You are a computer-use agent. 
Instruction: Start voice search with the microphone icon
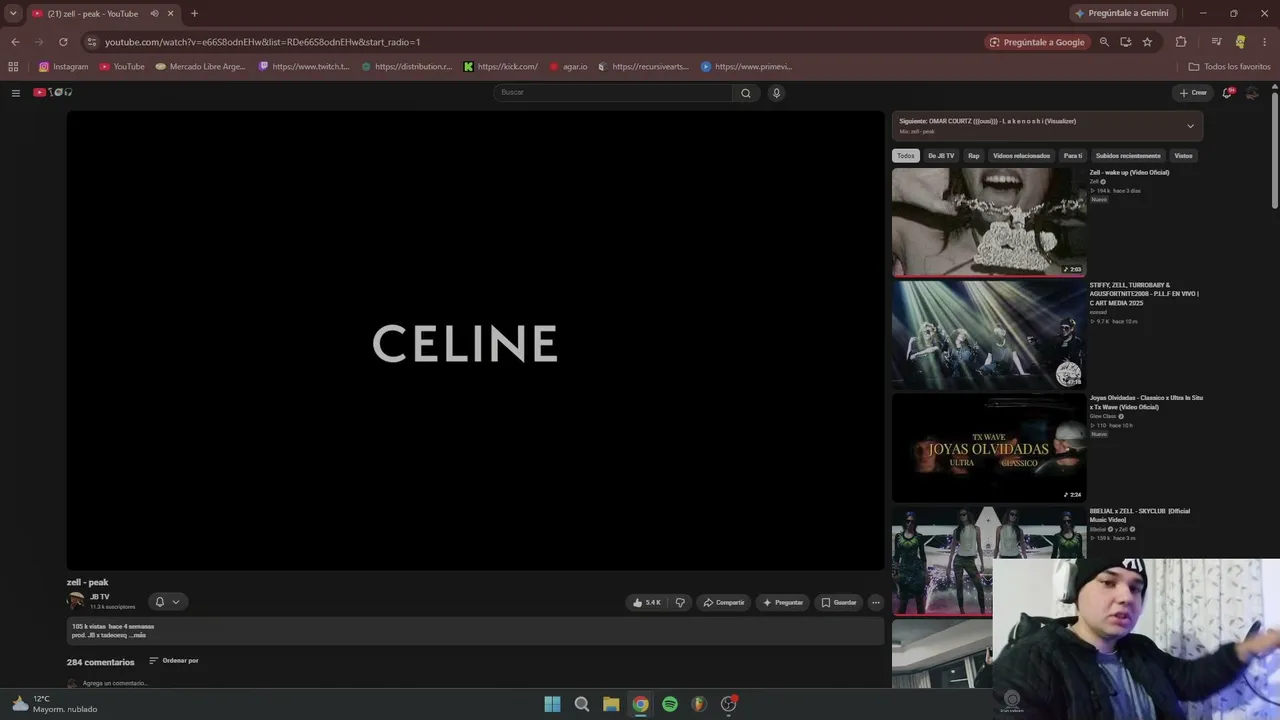pos(776,93)
